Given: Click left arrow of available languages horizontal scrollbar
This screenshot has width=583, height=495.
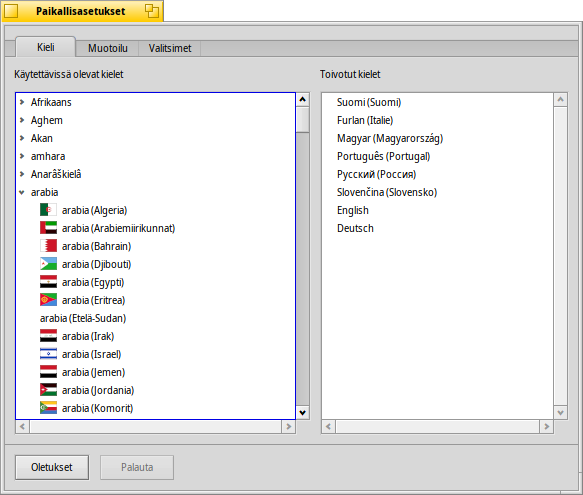Looking at the screenshot, I should (x=22, y=427).
